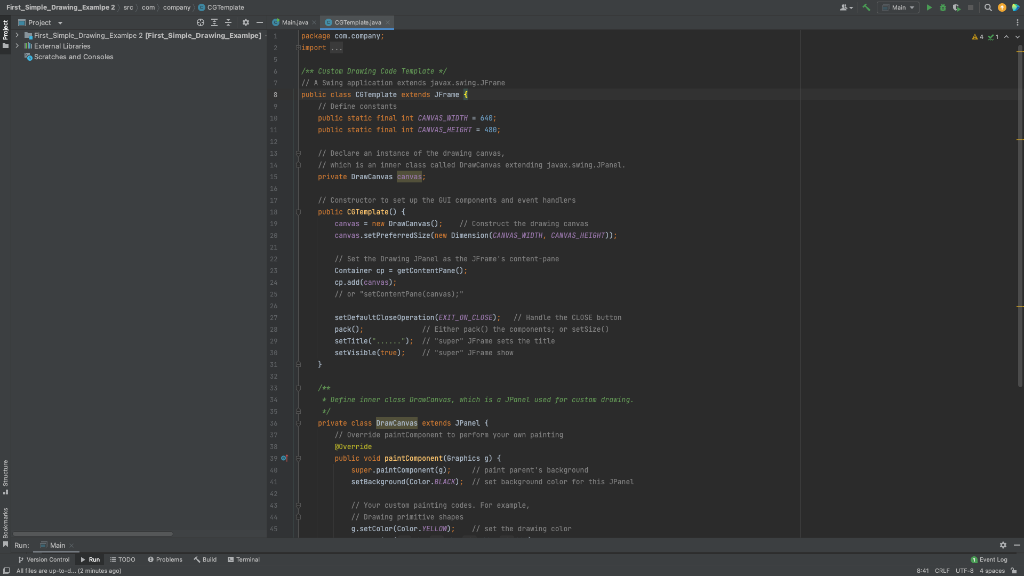This screenshot has width=1024, height=576.
Task: Click the Collapse All icon in Project panel
Action: [228, 22]
